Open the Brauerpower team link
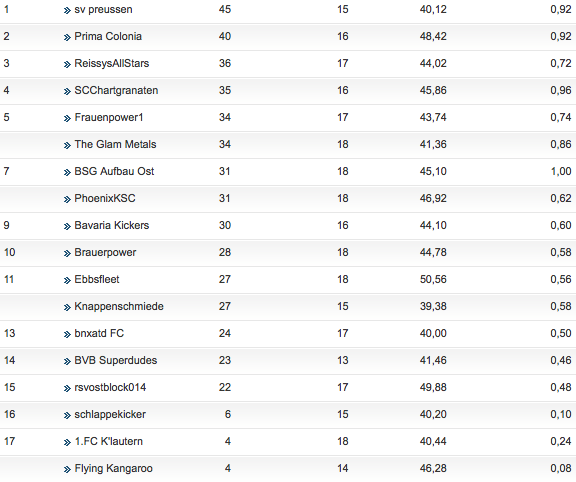Screen dimensions: 576x482 (105, 252)
